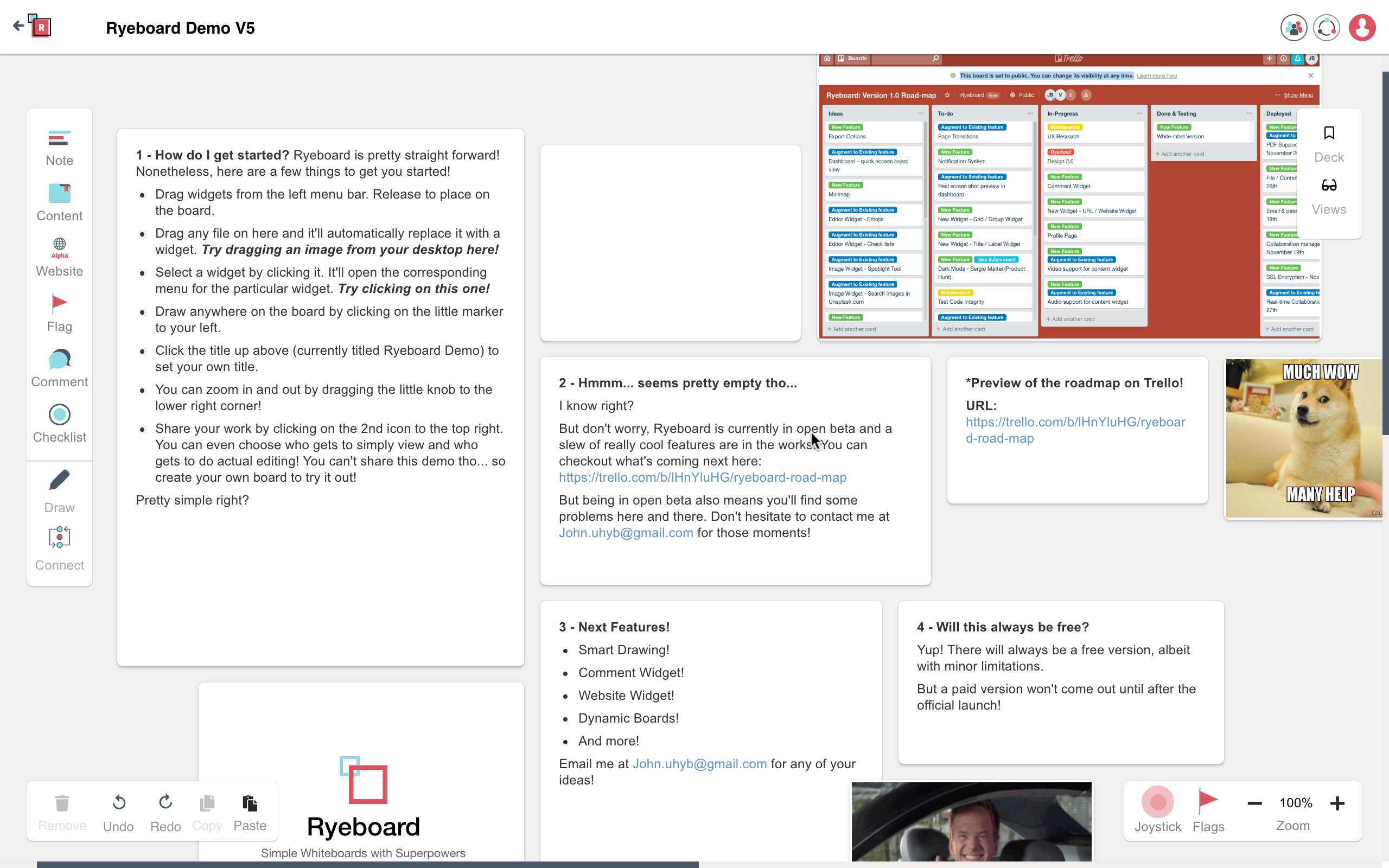The height and width of the screenshot is (868, 1389).
Task: Select the empty white card widget
Action: [670, 243]
